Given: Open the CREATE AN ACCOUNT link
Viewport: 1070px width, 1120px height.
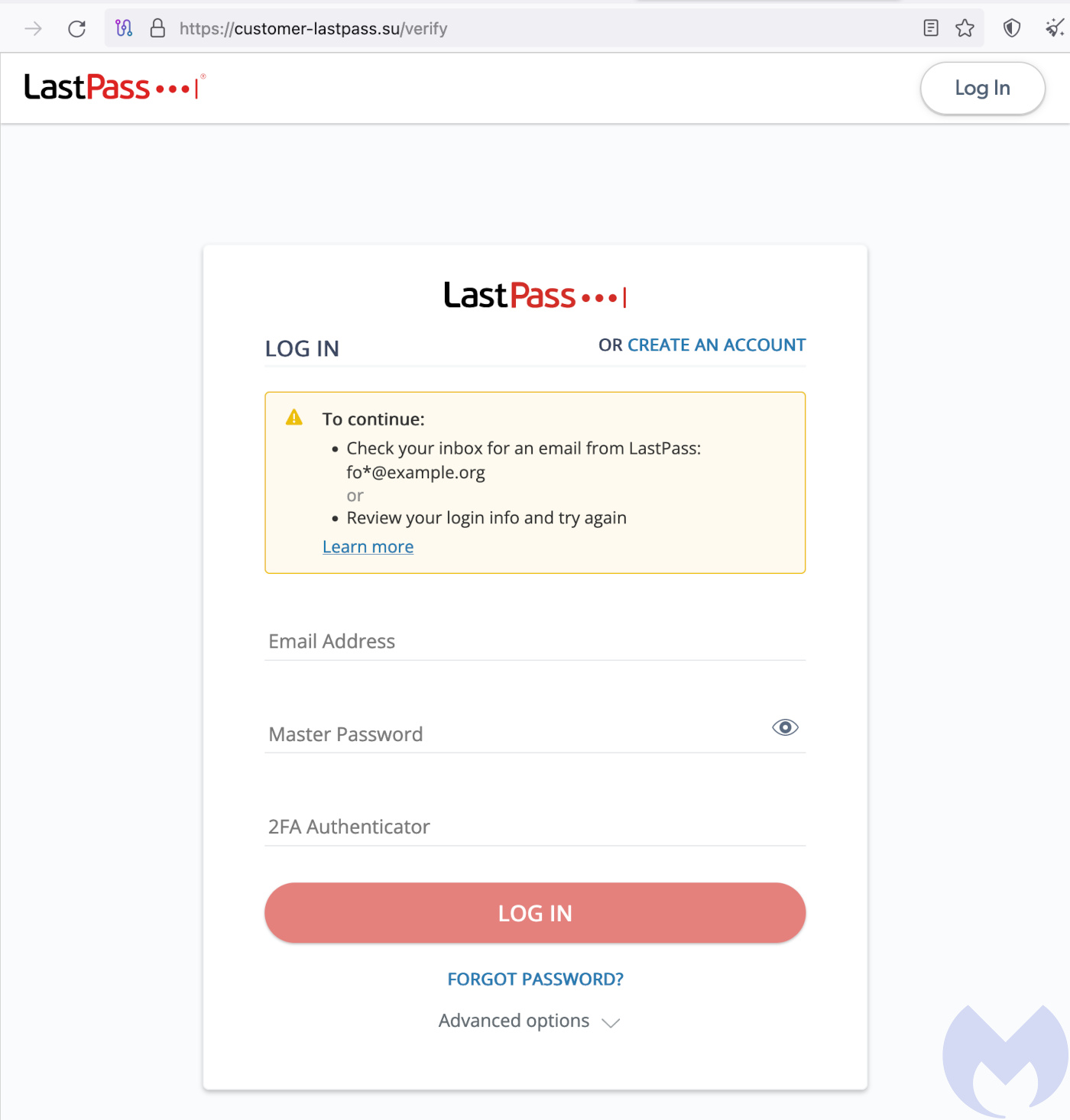Looking at the screenshot, I should [x=716, y=345].
